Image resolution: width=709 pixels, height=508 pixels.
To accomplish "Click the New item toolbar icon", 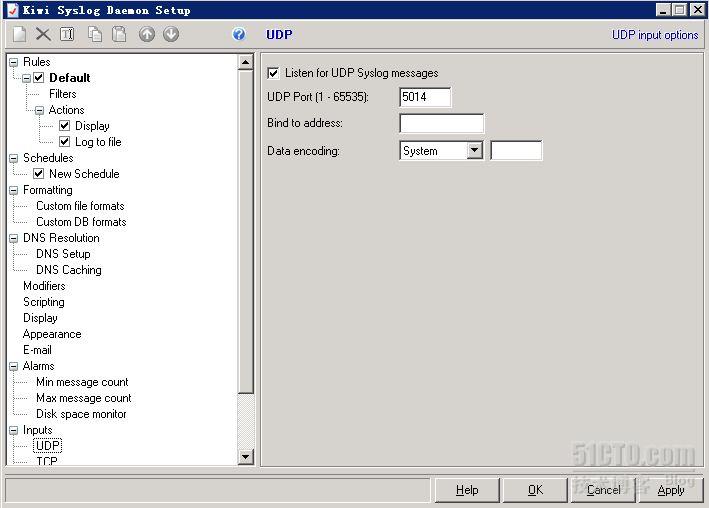I will tap(19, 34).
